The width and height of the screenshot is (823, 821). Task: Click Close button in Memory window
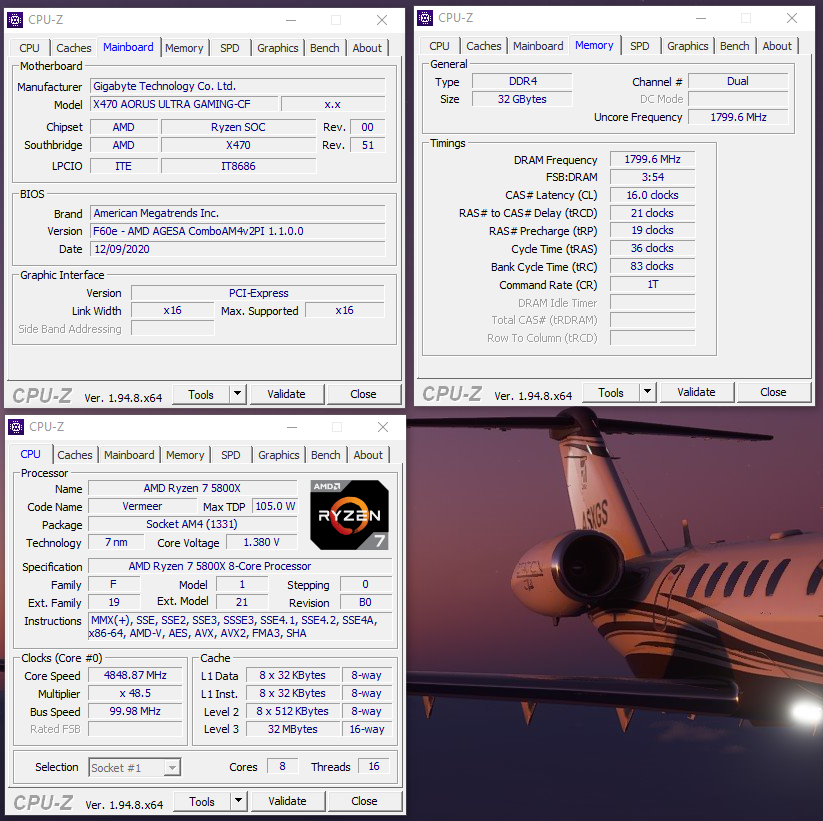(774, 392)
